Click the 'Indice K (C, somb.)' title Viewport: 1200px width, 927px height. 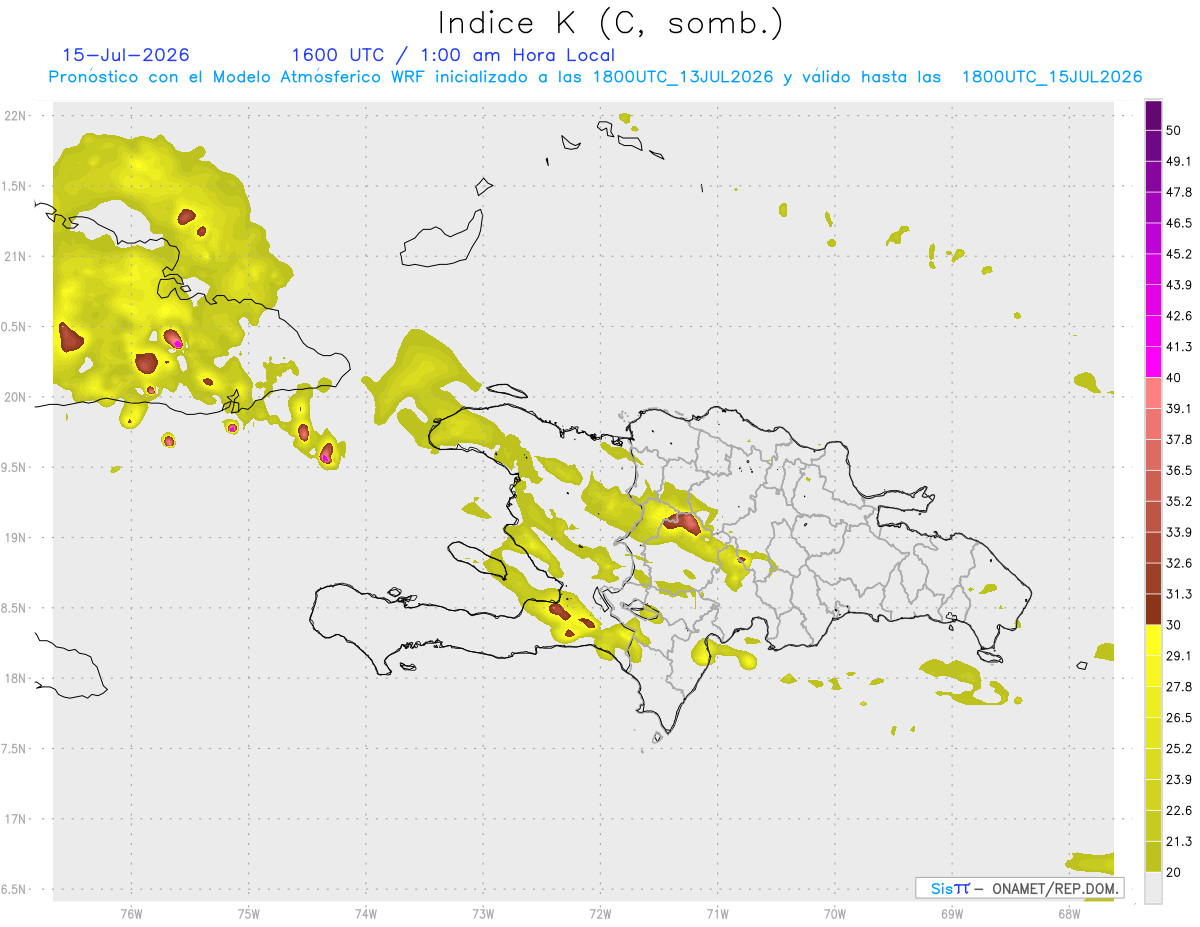coord(610,23)
